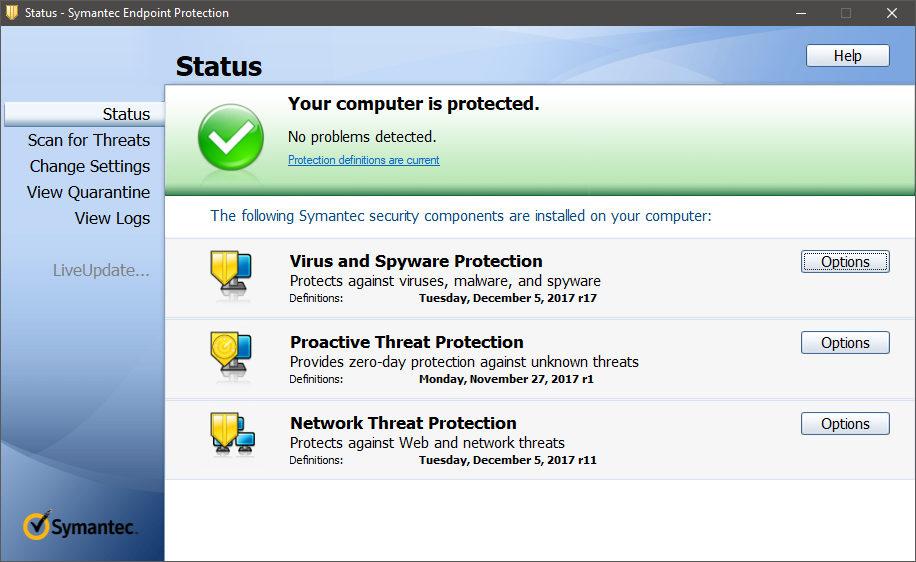Open the Help button
Viewport: 916px width, 562px height.
(848, 55)
